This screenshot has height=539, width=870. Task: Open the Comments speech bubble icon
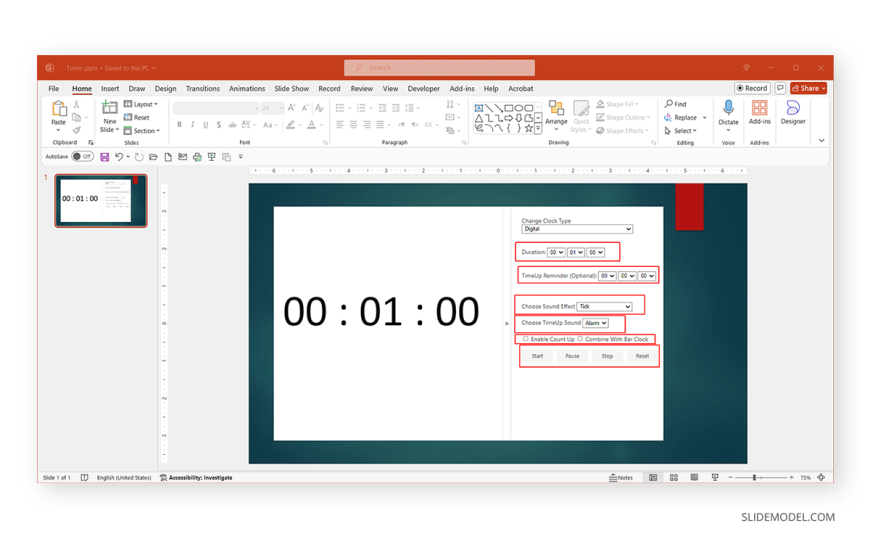point(780,88)
